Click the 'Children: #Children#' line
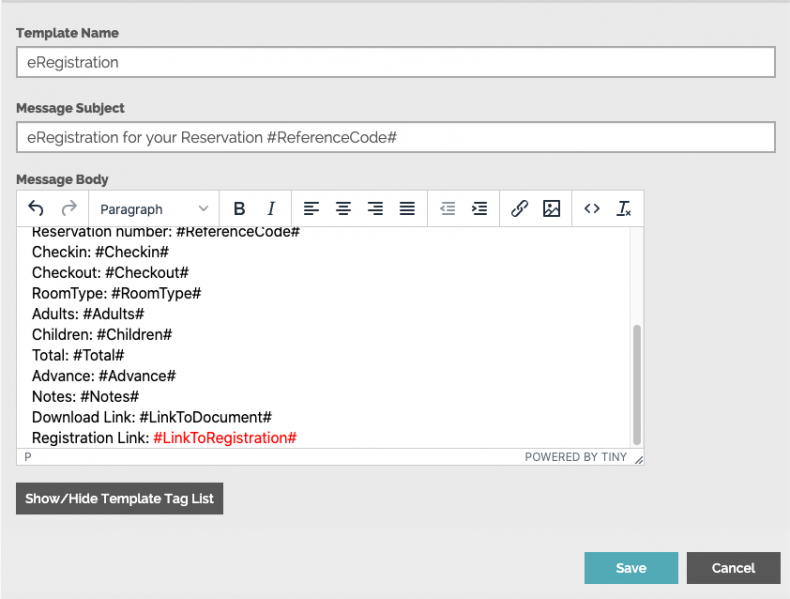790x599 pixels. click(x=102, y=335)
